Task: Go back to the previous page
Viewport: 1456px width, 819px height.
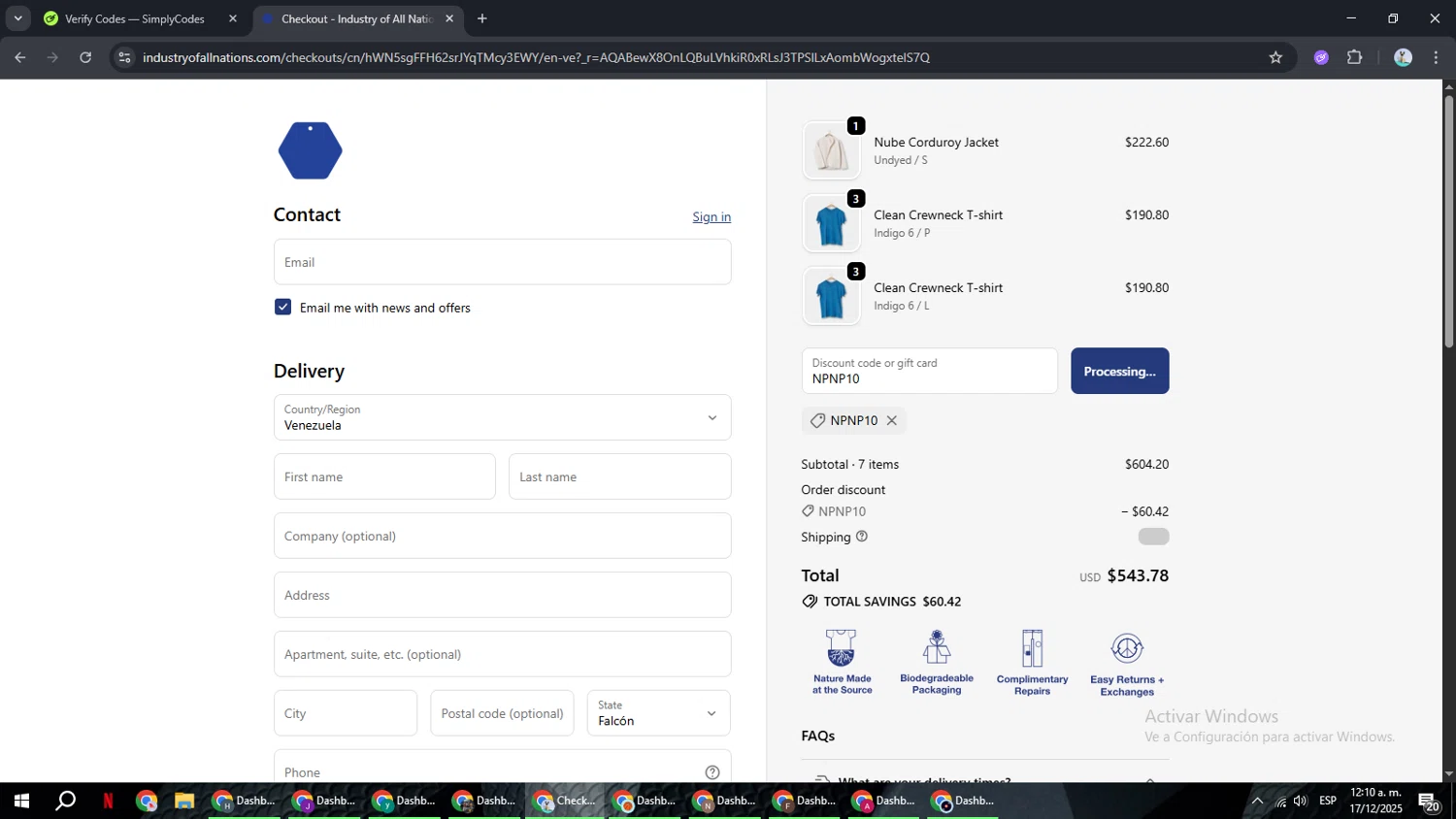Action: coord(20,57)
